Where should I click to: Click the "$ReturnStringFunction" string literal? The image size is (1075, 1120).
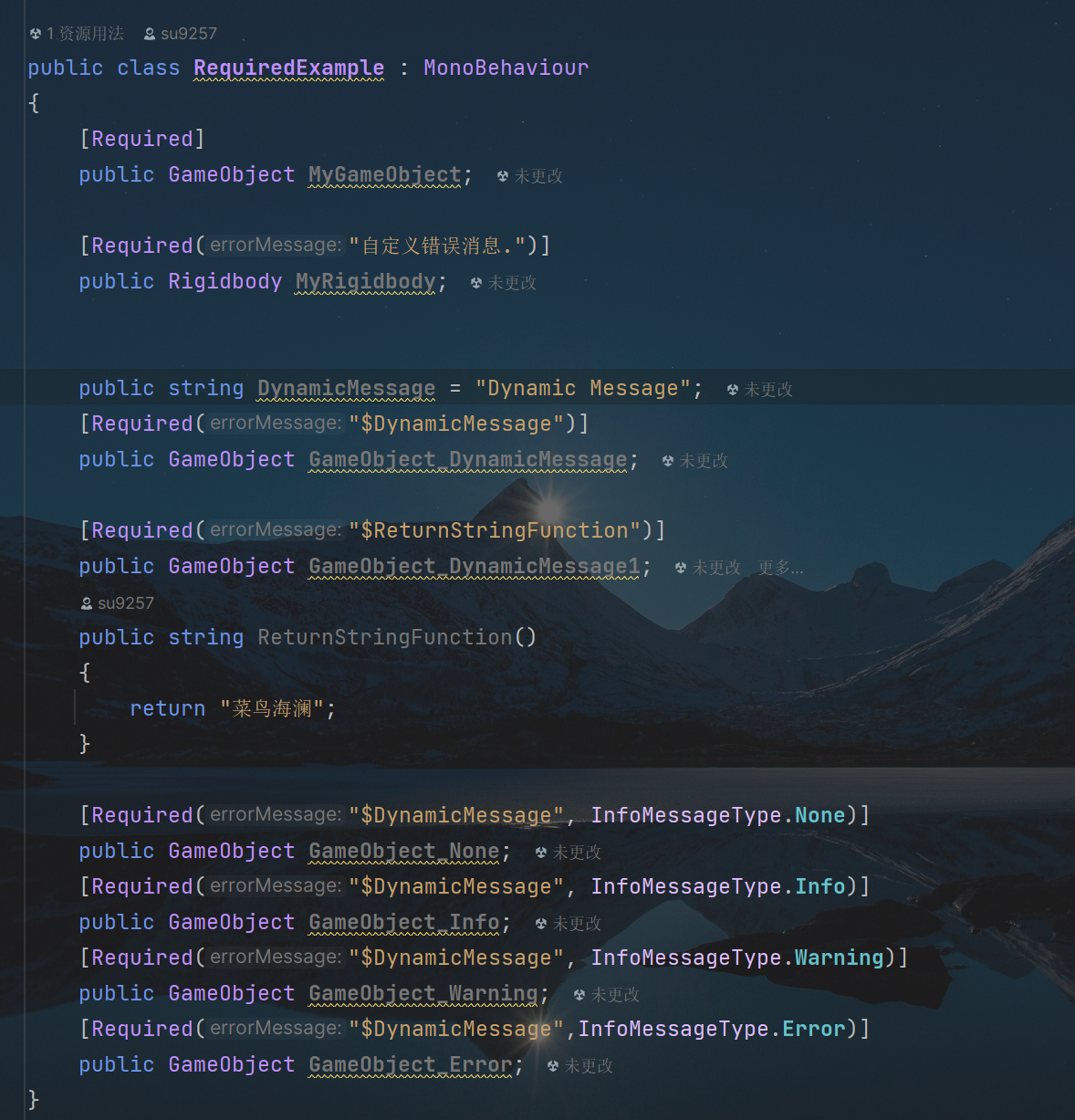pos(495,530)
